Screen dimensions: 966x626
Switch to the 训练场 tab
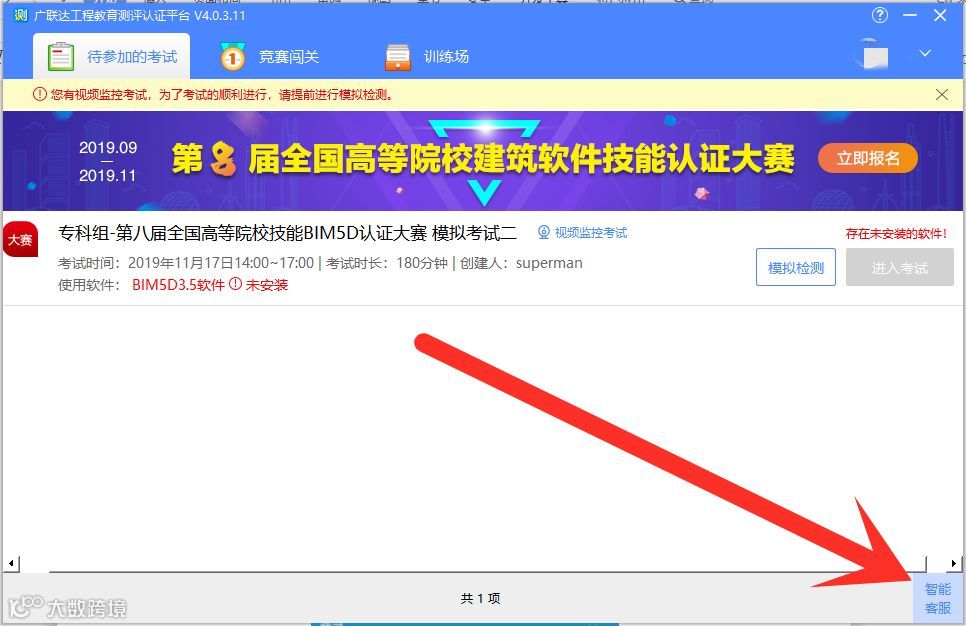point(428,57)
